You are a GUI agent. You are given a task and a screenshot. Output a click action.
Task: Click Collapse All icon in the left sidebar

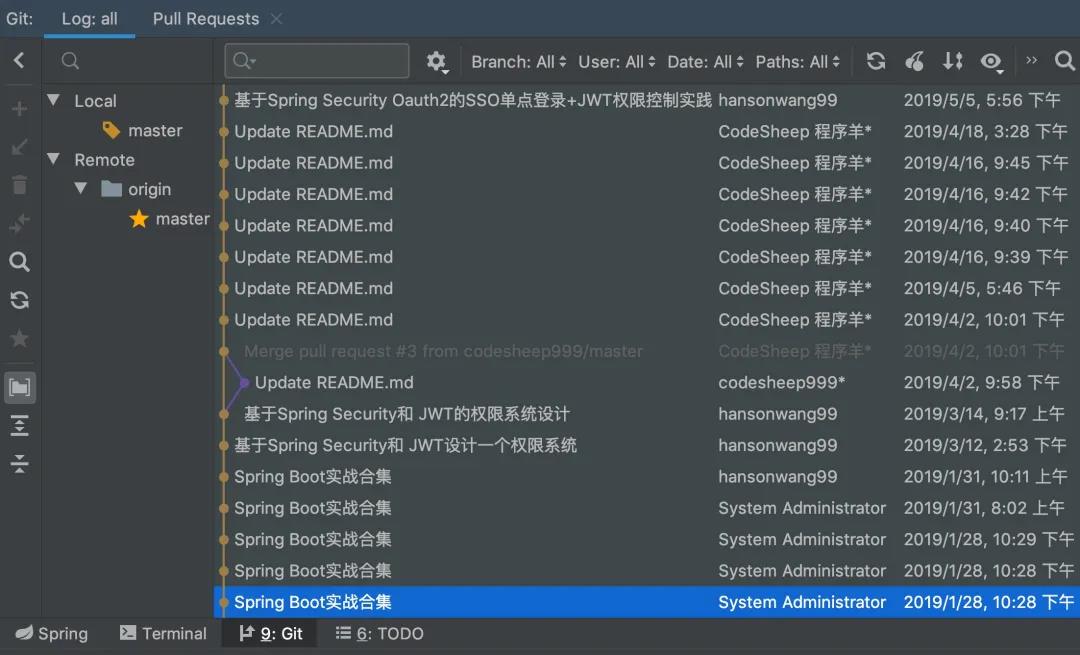19,464
